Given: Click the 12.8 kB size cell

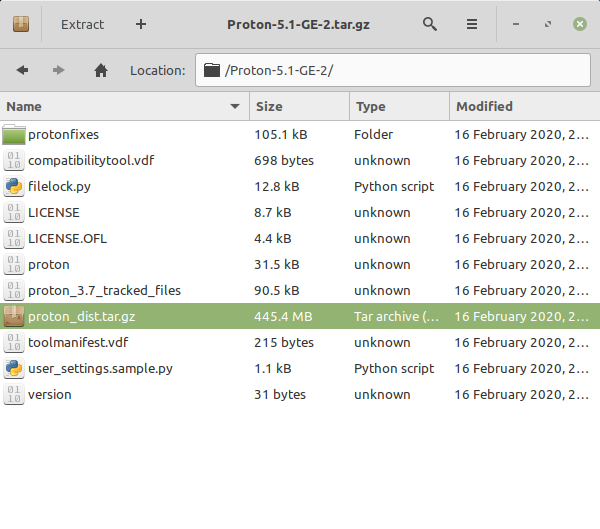Looking at the screenshot, I should pos(277,186).
